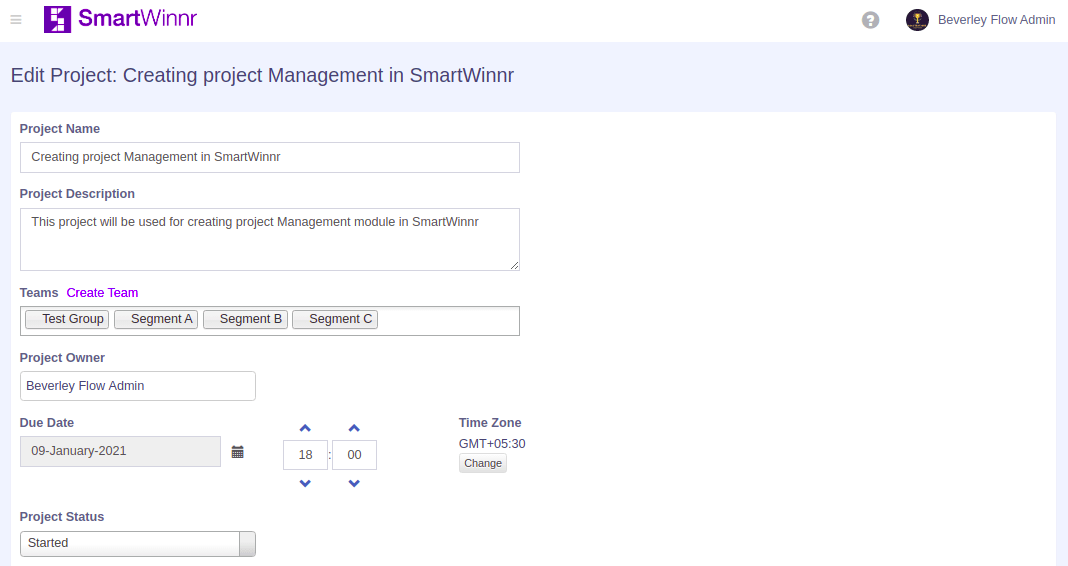Open the help question mark icon
This screenshot has width=1068, height=566.
[870, 20]
